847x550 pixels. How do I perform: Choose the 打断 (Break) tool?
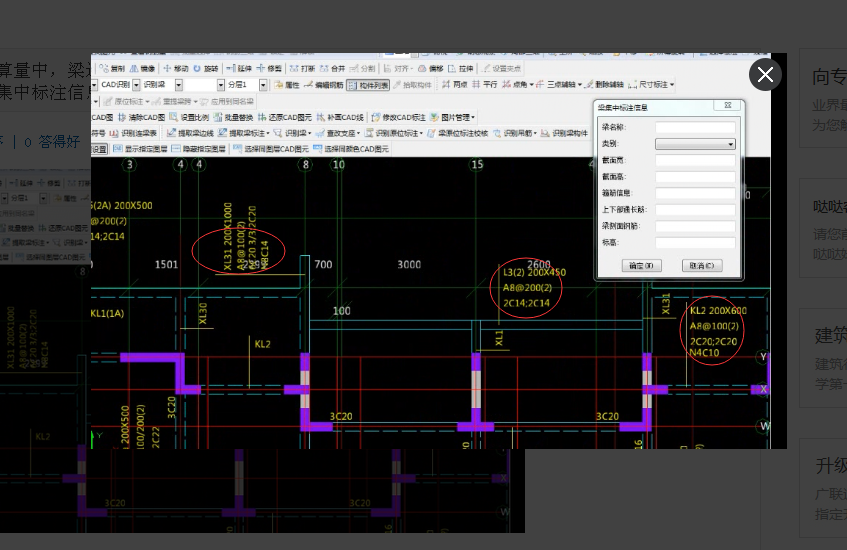301,68
